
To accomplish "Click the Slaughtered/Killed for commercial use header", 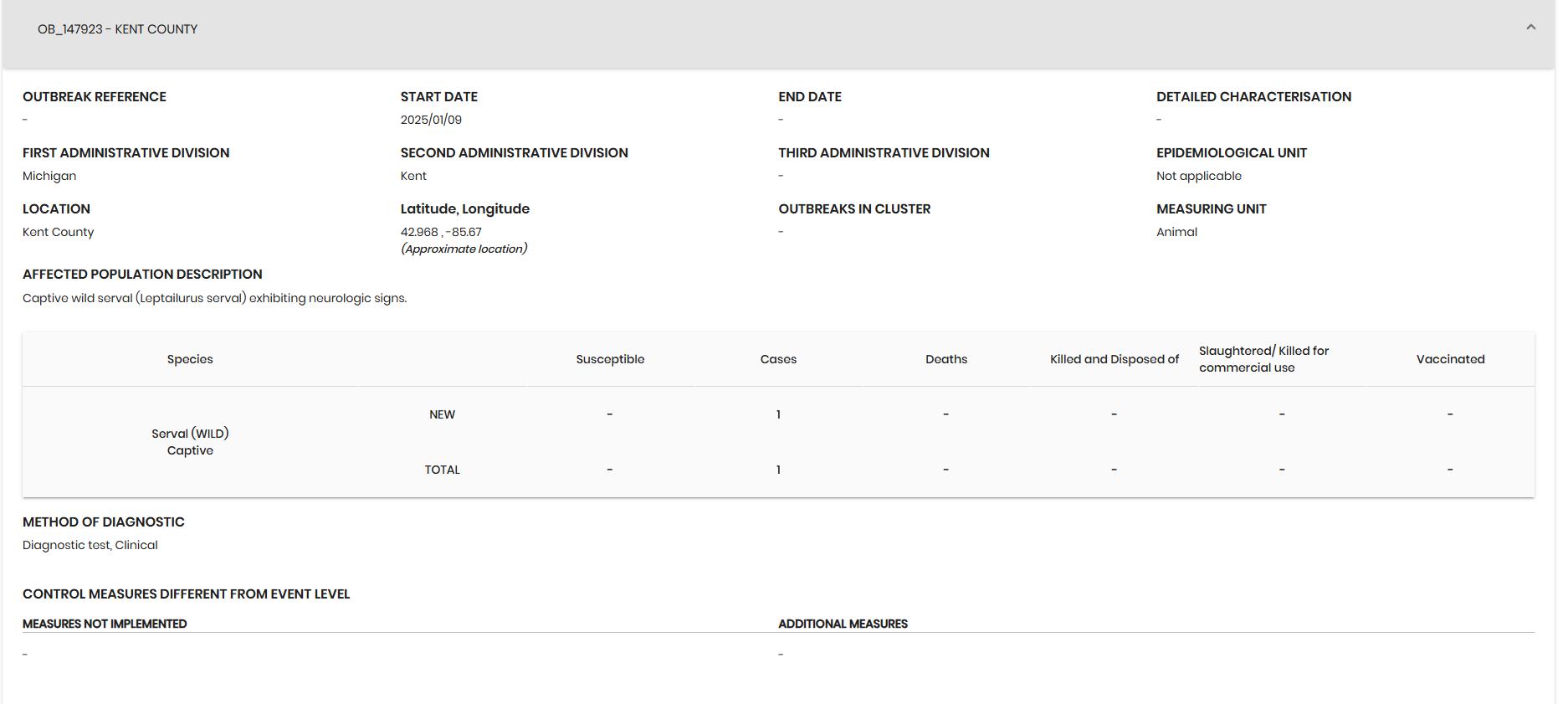I will [1263, 359].
